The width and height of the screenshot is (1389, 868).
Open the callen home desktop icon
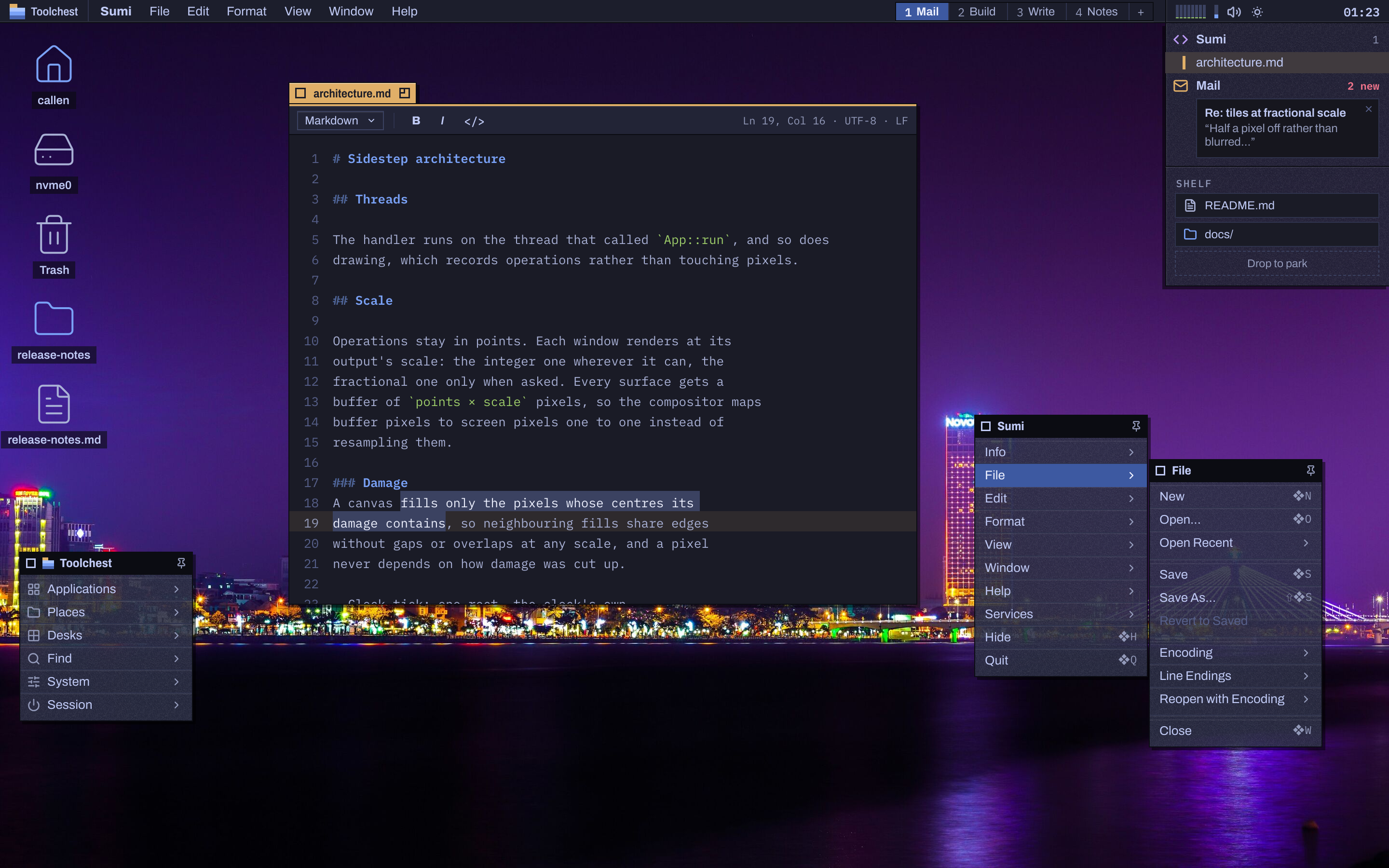point(54,75)
